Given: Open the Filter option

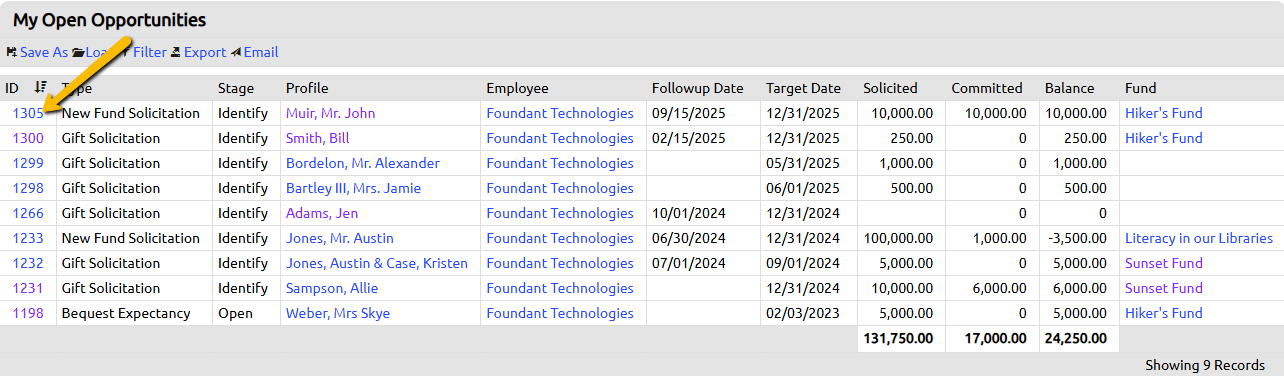Looking at the screenshot, I should click(149, 52).
